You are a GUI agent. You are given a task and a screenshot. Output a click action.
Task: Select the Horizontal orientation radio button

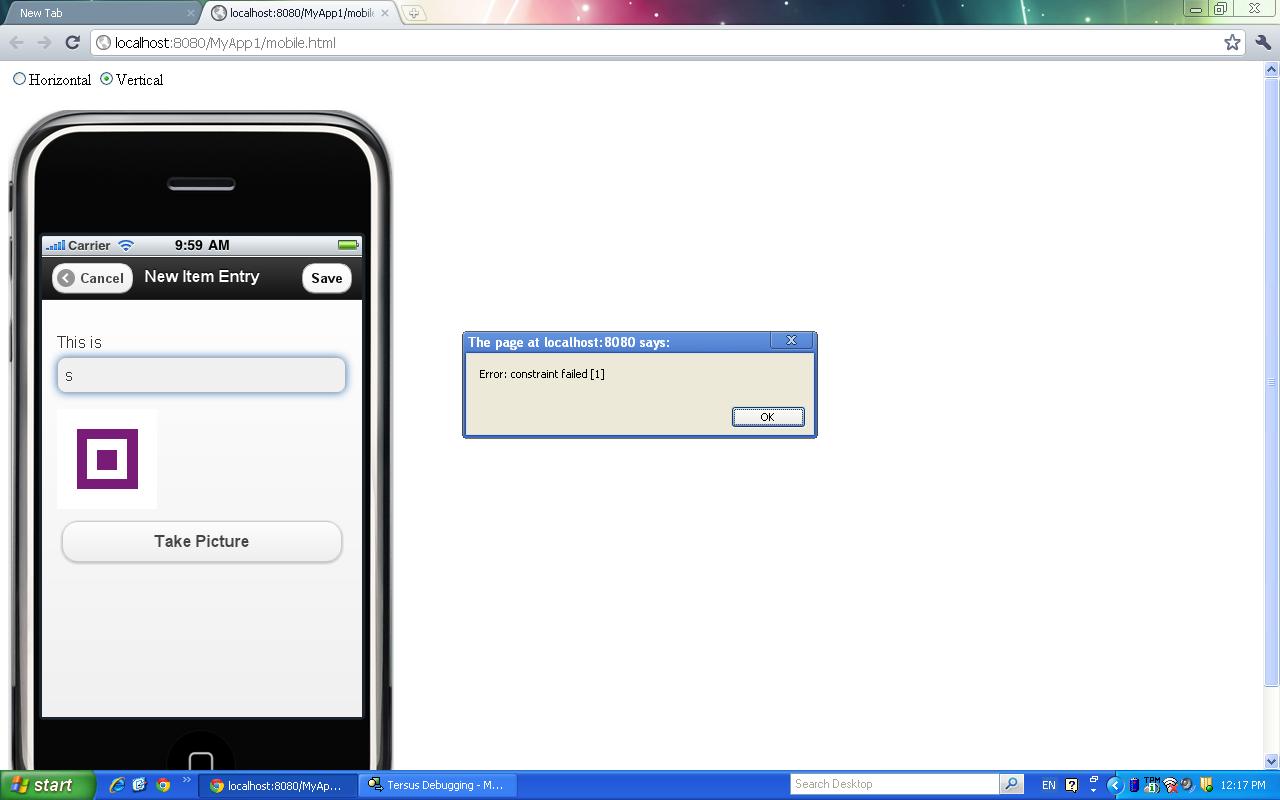pyautogui.click(x=20, y=79)
